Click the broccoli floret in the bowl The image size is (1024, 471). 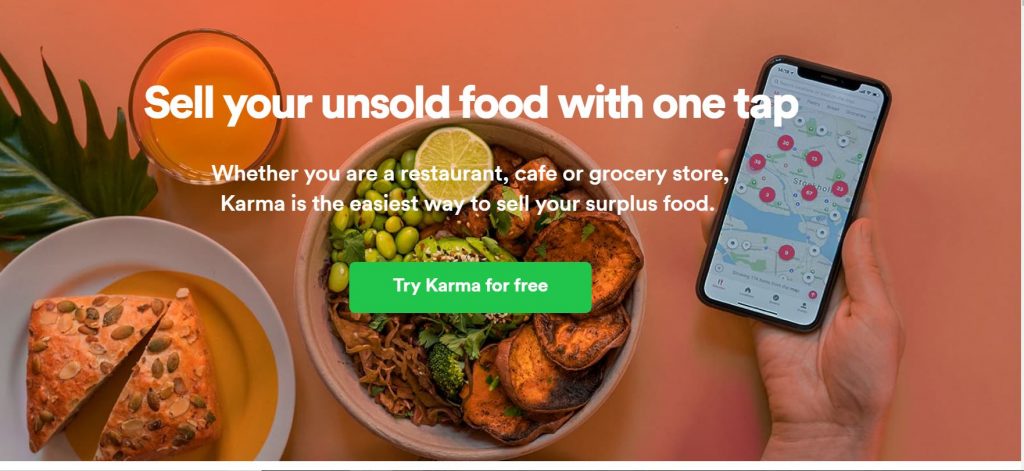pyautogui.click(x=446, y=368)
